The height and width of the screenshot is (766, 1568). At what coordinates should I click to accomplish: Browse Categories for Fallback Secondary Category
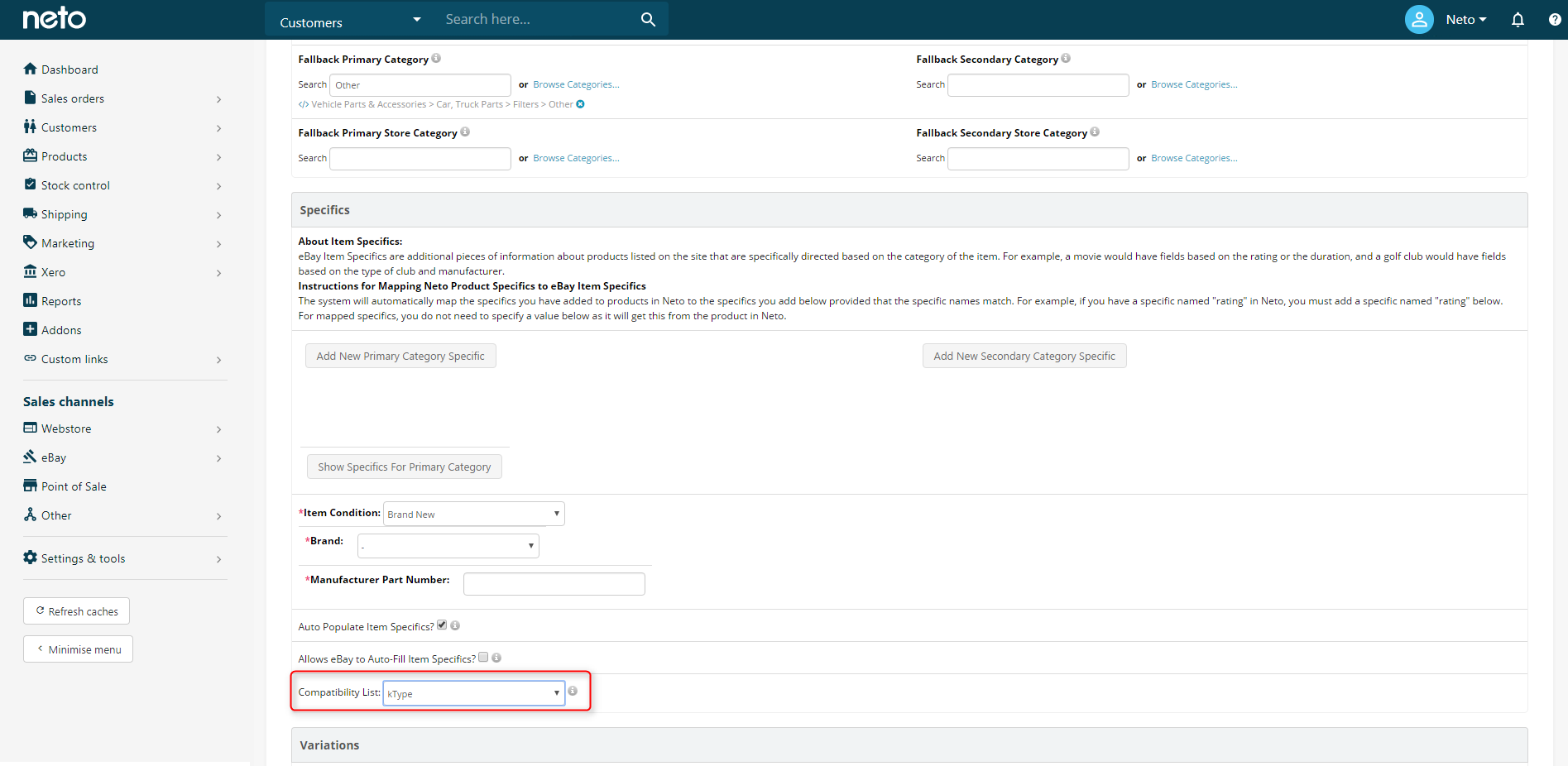[1194, 84]
